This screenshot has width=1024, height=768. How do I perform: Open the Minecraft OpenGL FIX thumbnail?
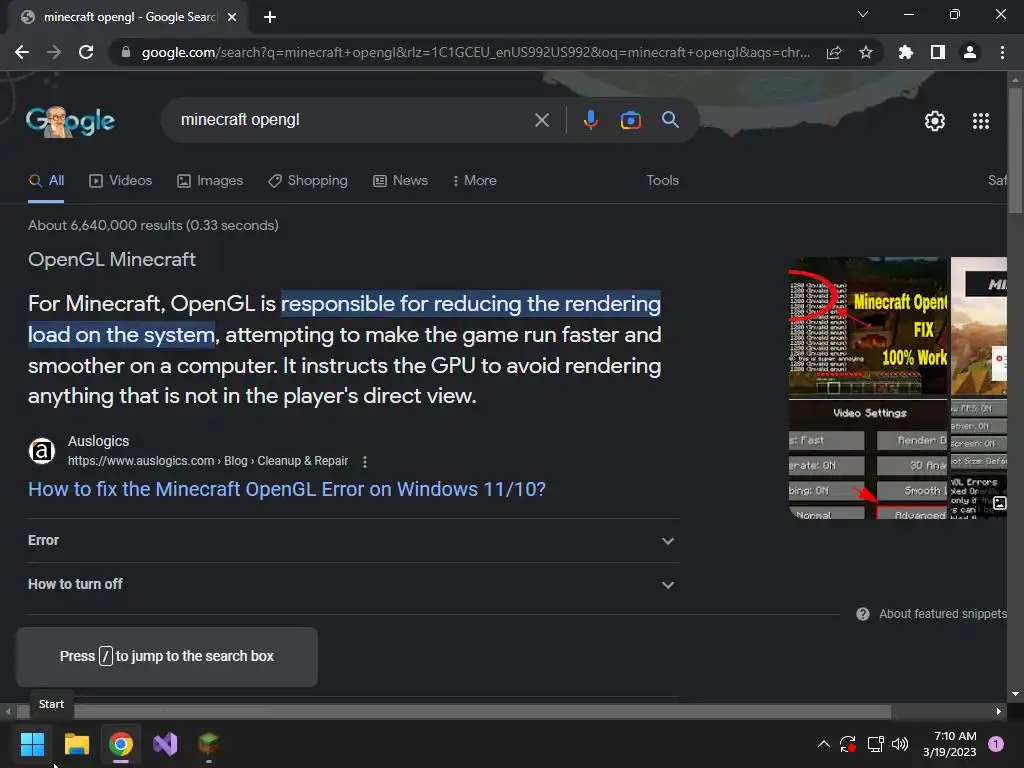(868, 326)
